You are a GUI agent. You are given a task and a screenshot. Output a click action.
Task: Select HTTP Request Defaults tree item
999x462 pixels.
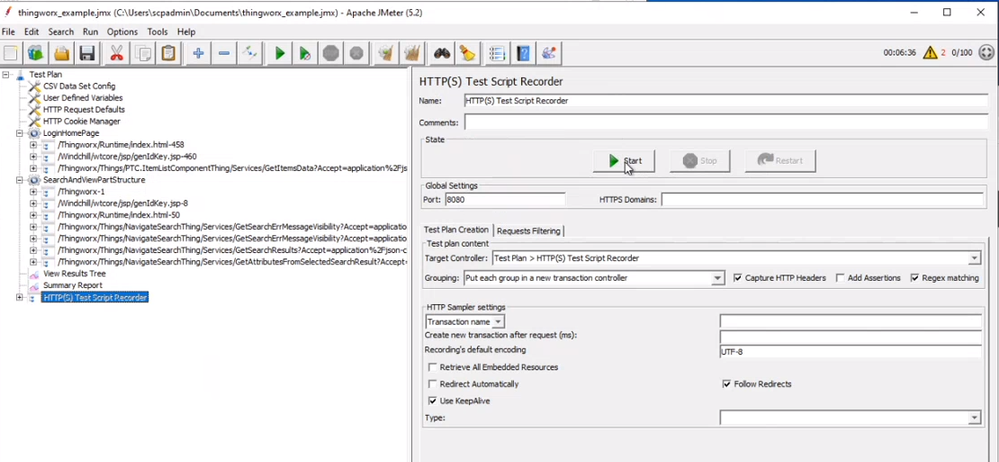point(84,110)
